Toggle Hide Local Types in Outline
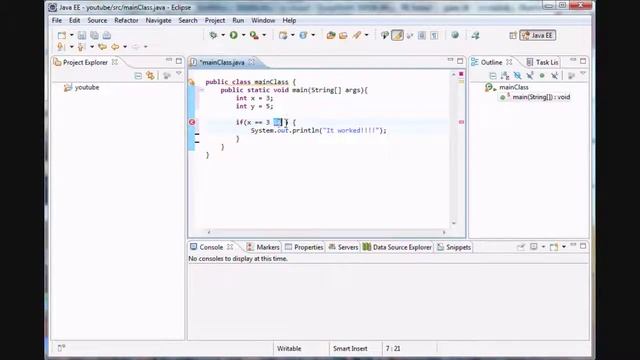640x360 pixels. (x=554, y=76)
